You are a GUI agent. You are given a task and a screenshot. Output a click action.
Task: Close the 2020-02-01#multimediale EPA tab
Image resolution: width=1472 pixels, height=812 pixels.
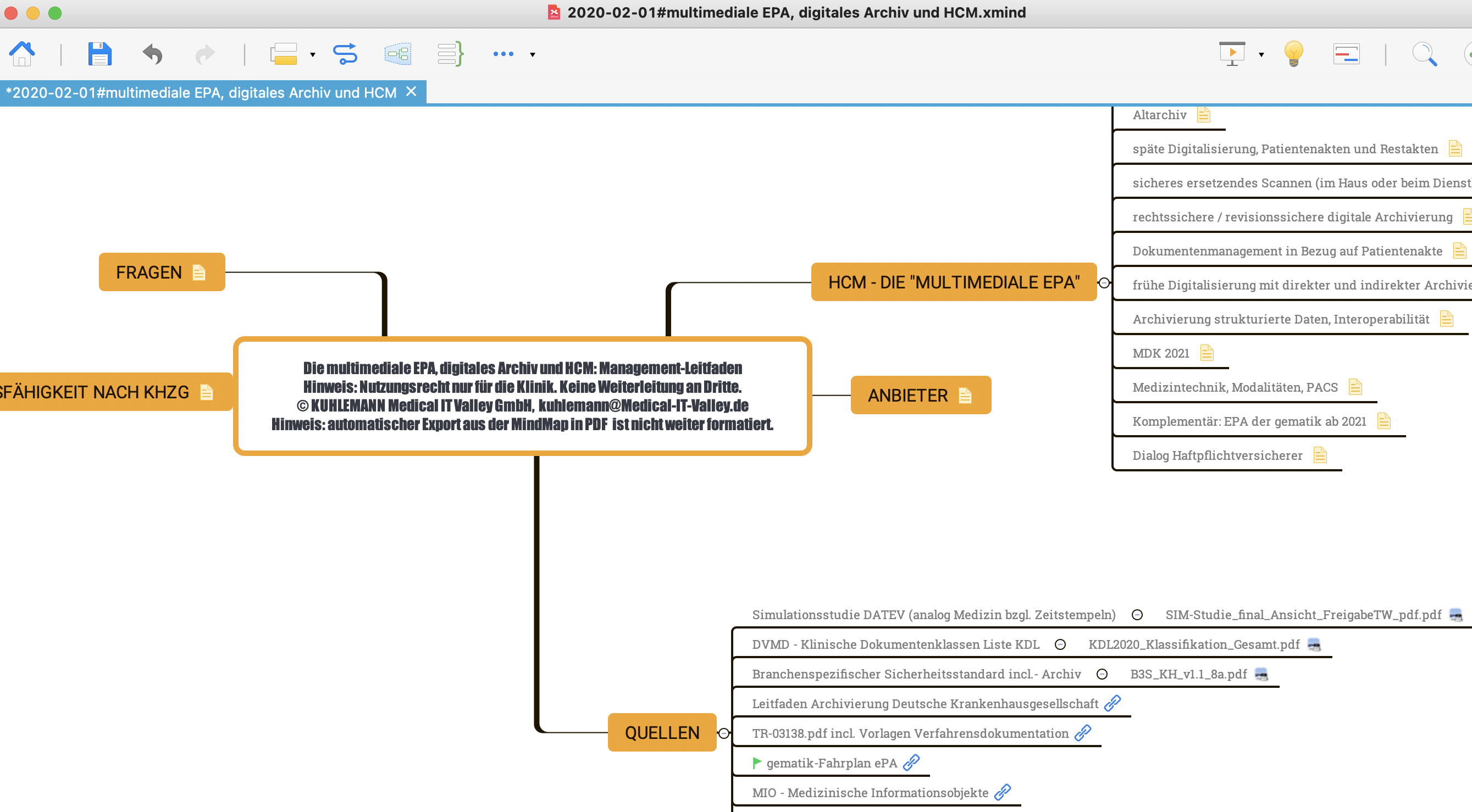pyautogui.click(x=411, y=92)
